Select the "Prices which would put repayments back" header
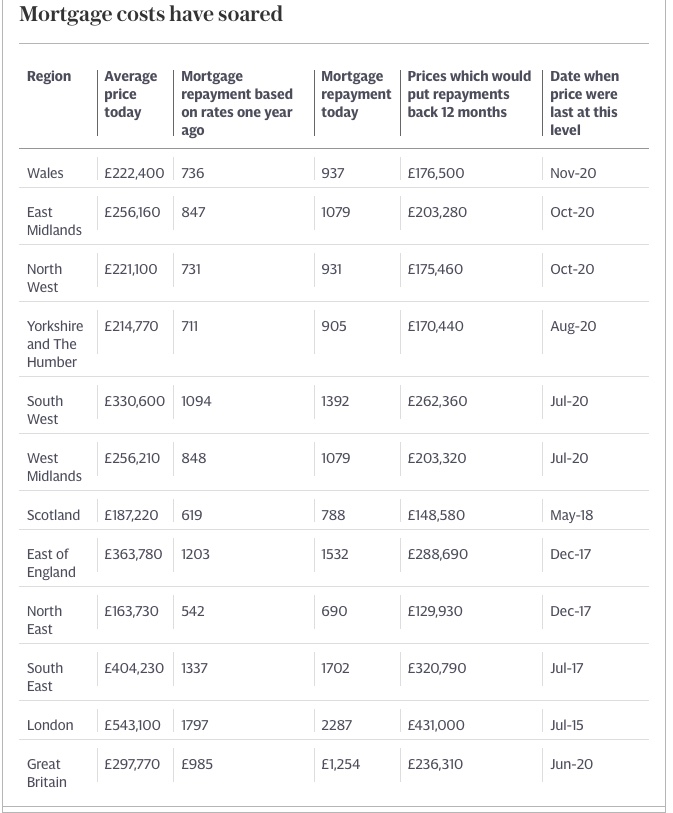This screenshot has width=673, height=813. [x=468, y=94]
